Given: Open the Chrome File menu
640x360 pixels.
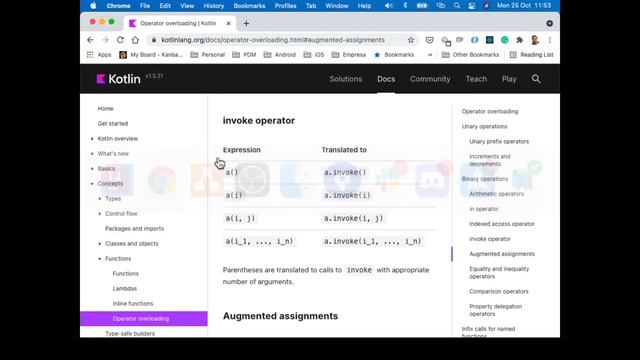Looking at the screenshot, I should tap(145, 6).
